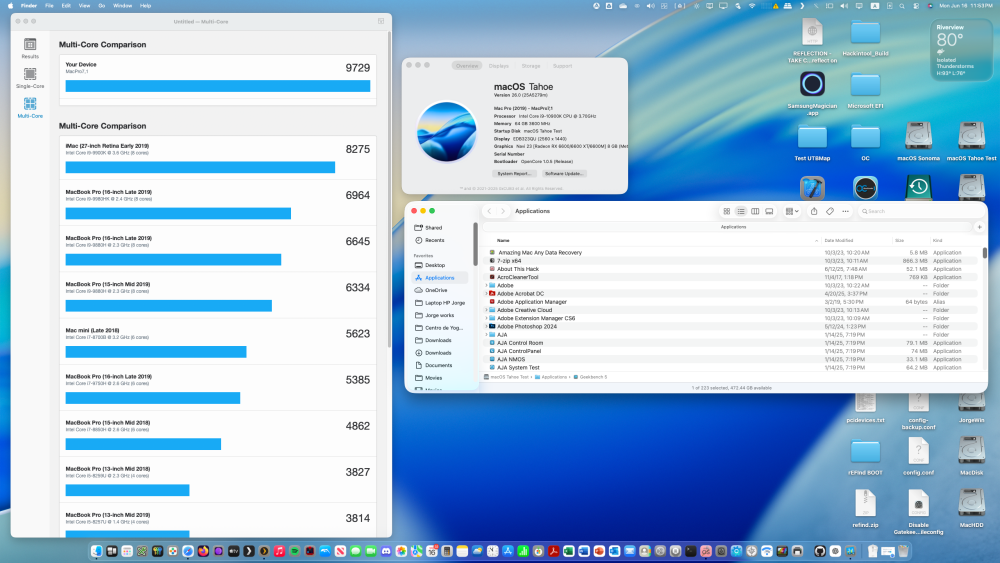Open the File menu in the menu bar
The image size is (1000, 563).
coord(49,6)
